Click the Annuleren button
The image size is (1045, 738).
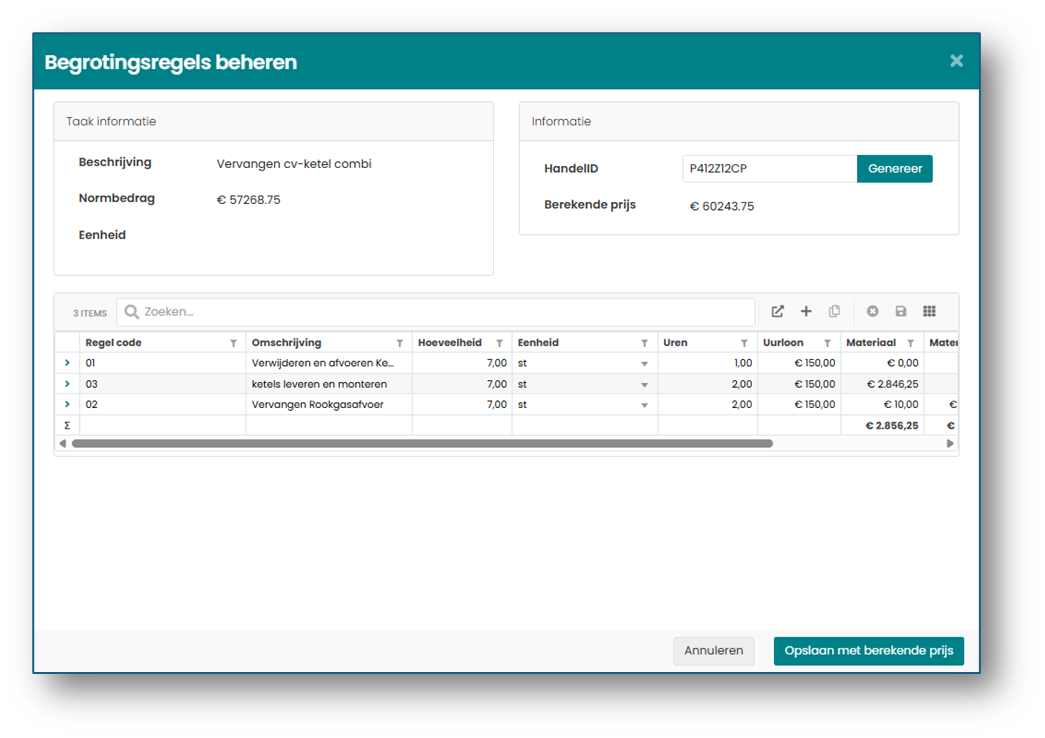[x=713, y=651]
